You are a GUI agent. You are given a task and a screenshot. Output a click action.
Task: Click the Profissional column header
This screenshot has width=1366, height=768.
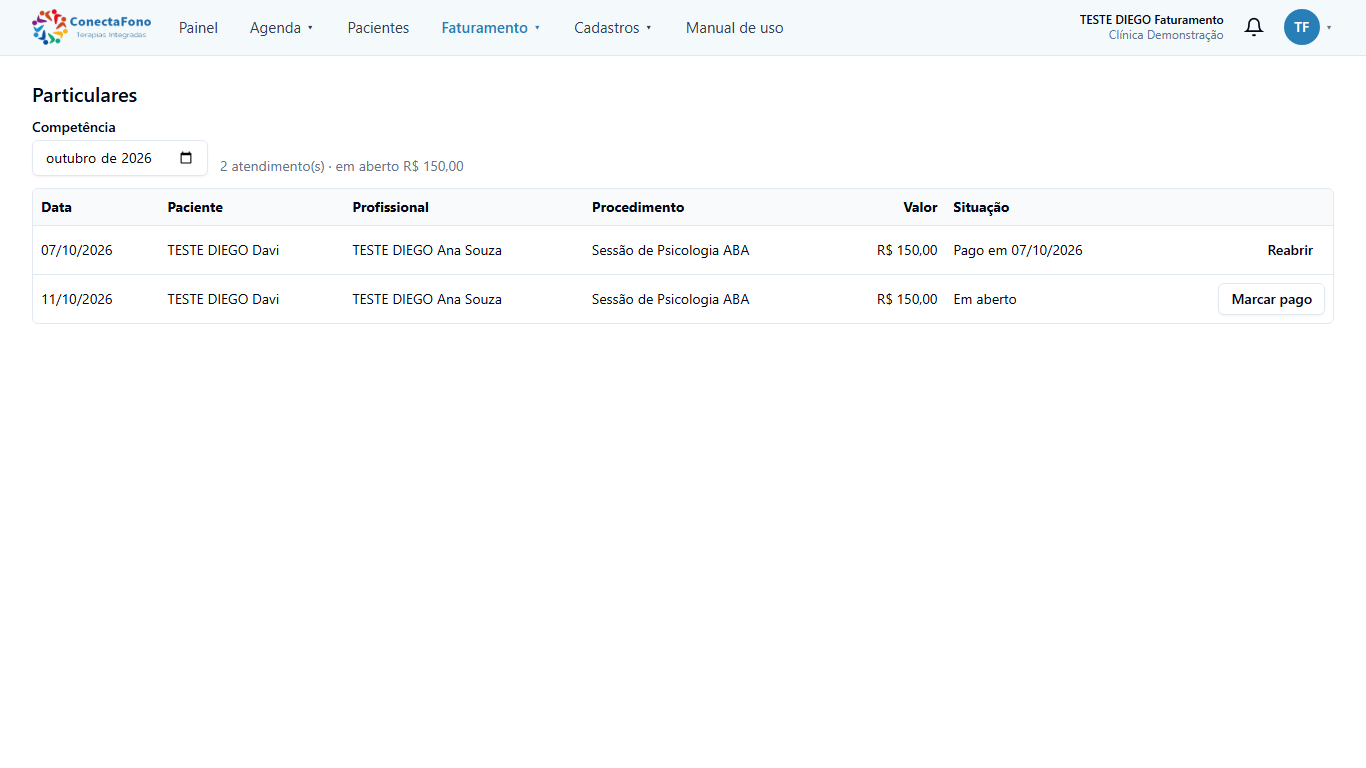pyautogui.click(x=391, y=207)
